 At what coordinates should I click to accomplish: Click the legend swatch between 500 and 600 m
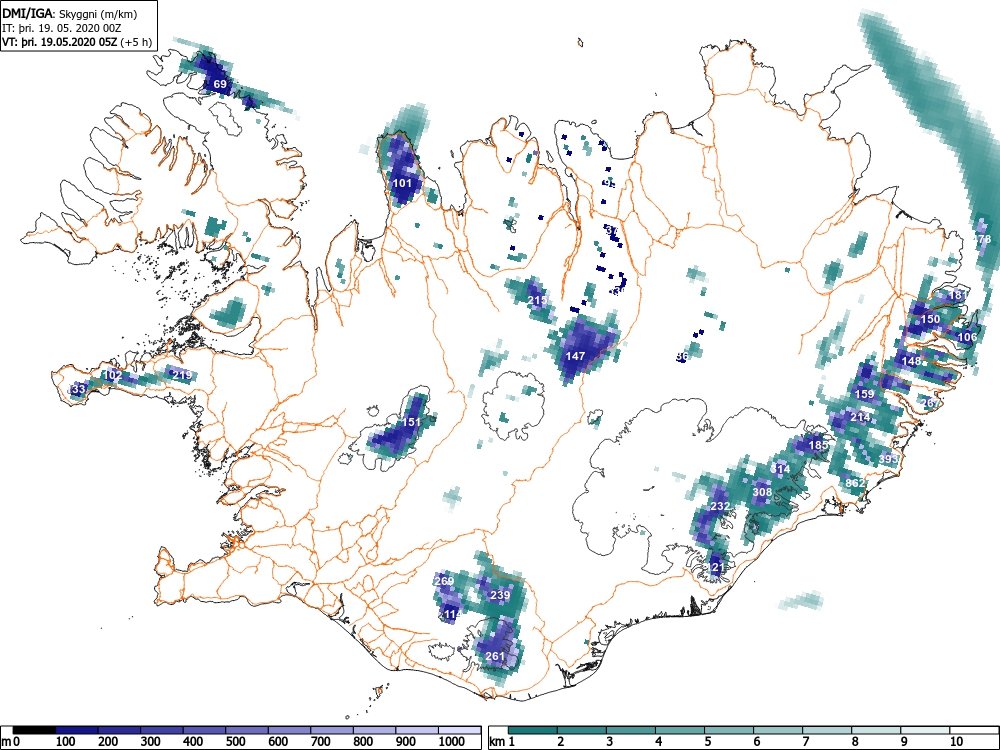(247, 729)
